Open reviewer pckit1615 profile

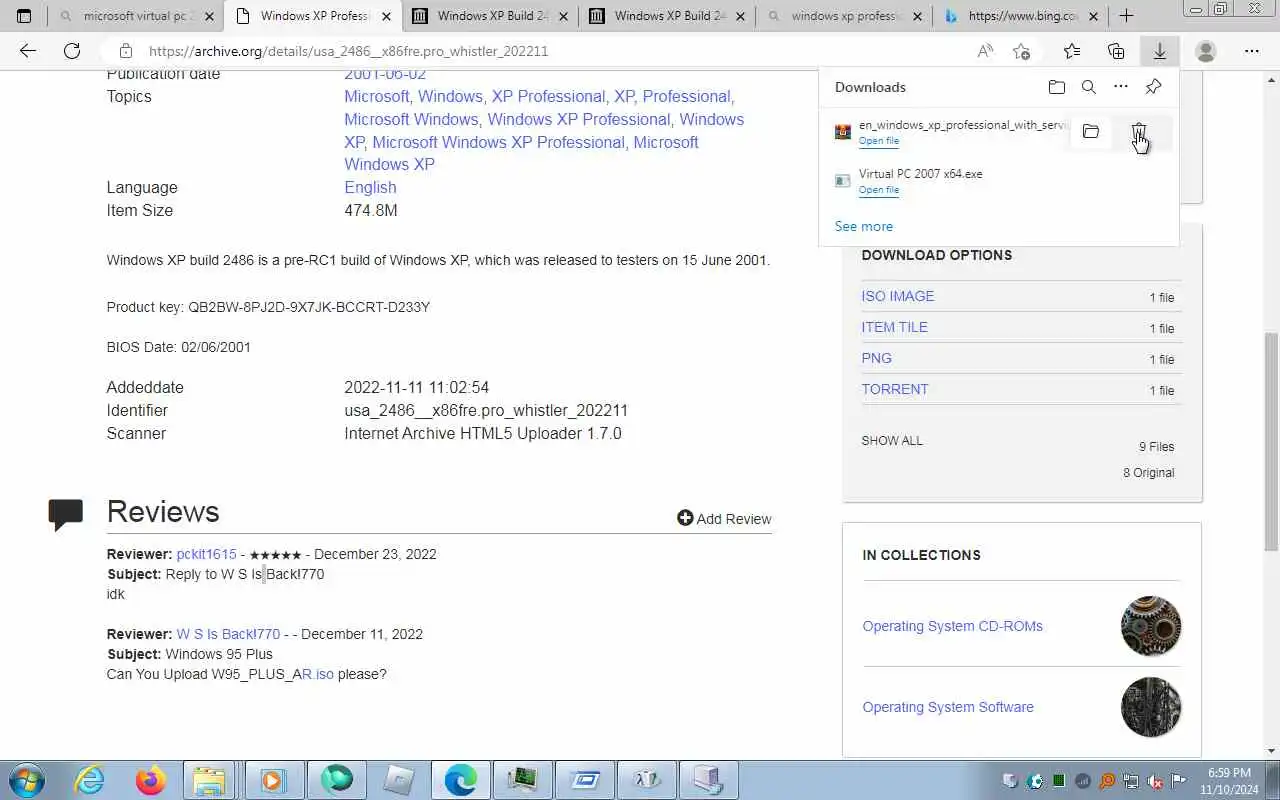[x=206, y=554]
